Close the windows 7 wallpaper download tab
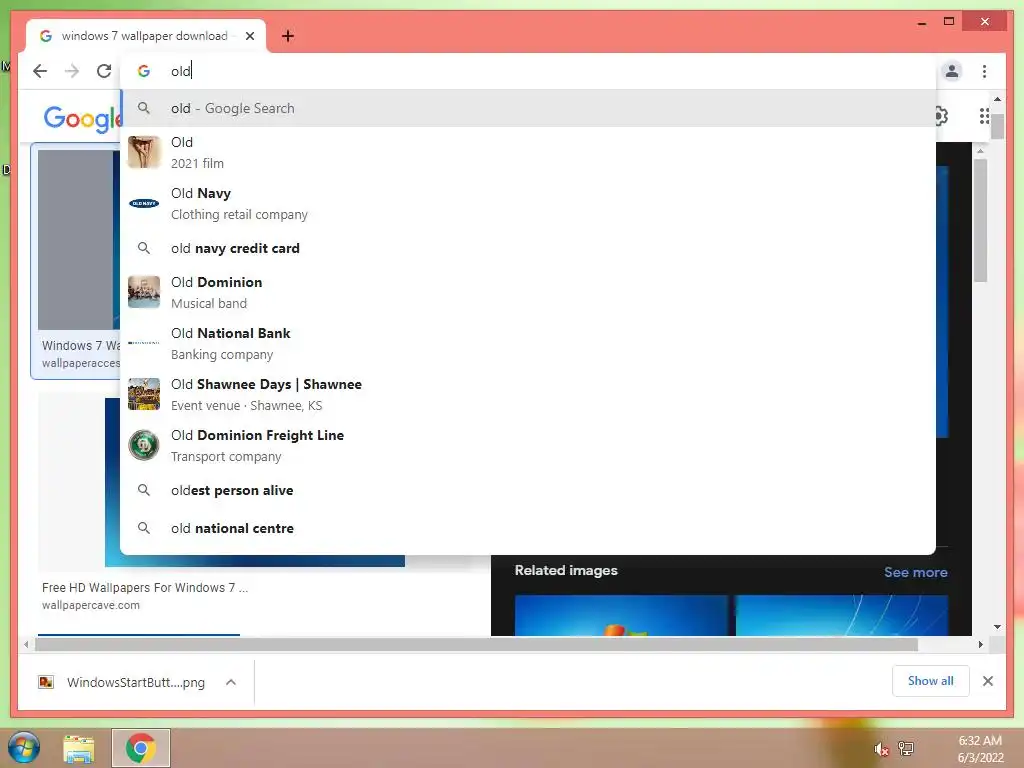 [249, 36]
